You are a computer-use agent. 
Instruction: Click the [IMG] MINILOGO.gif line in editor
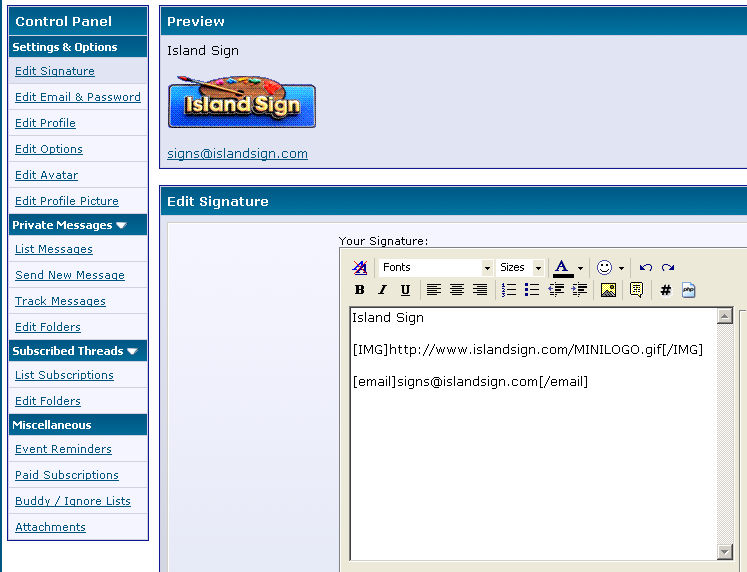click(x=527, y=350)
